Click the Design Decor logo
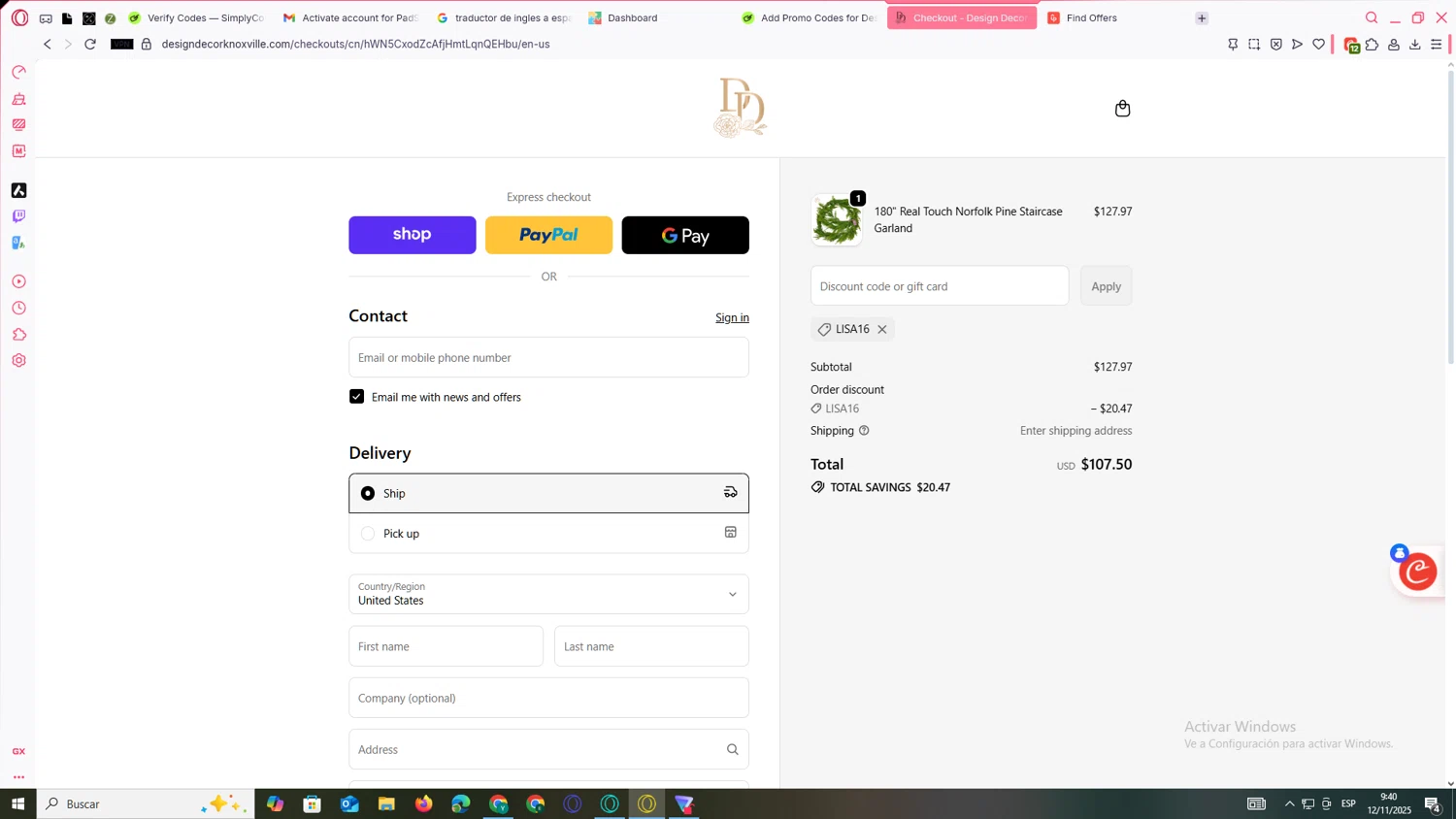The image size is (1456, 819). (x=741, y=108)
